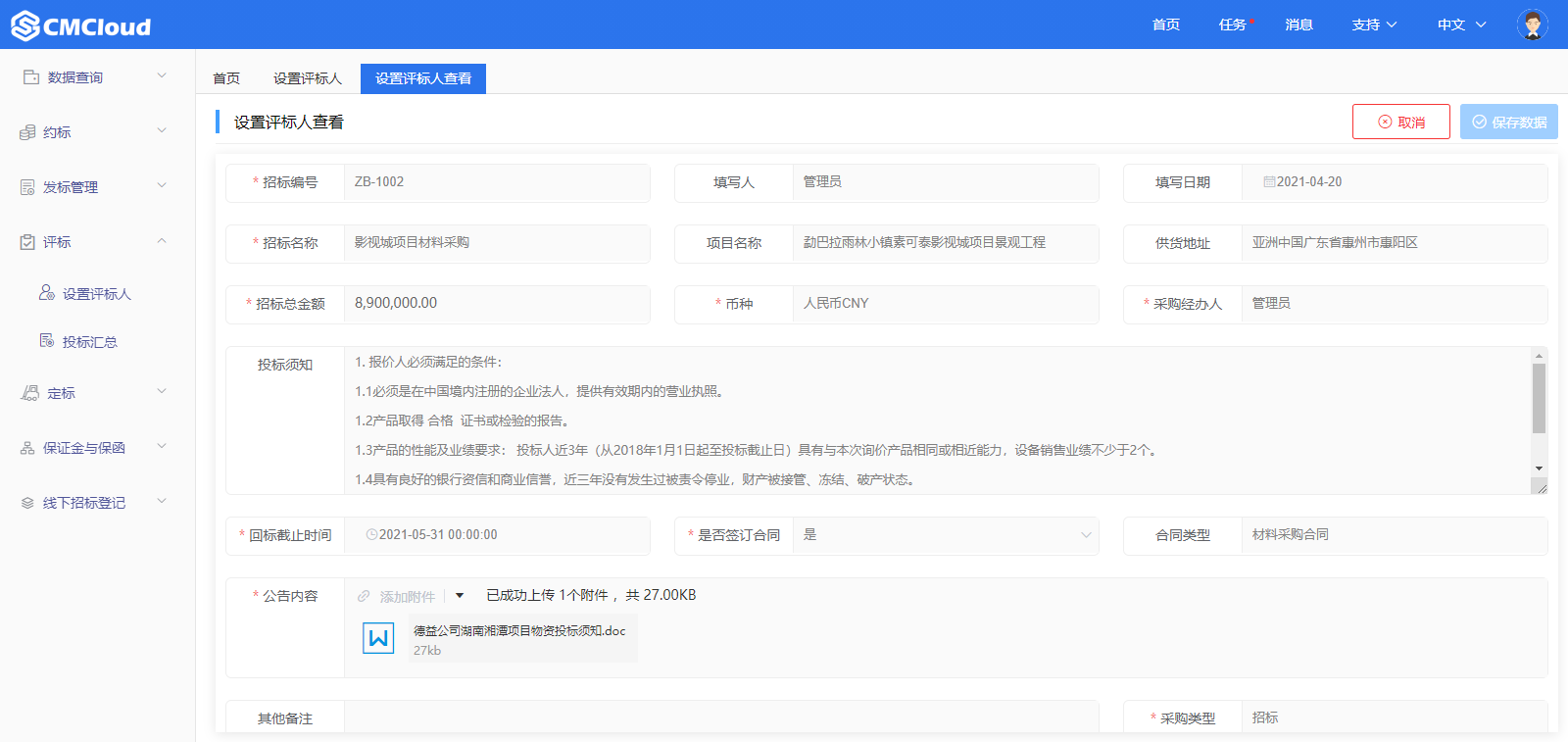1568x742 pixels.
Task: Click the 采购经办人 field
Action: coord(1395,304)
